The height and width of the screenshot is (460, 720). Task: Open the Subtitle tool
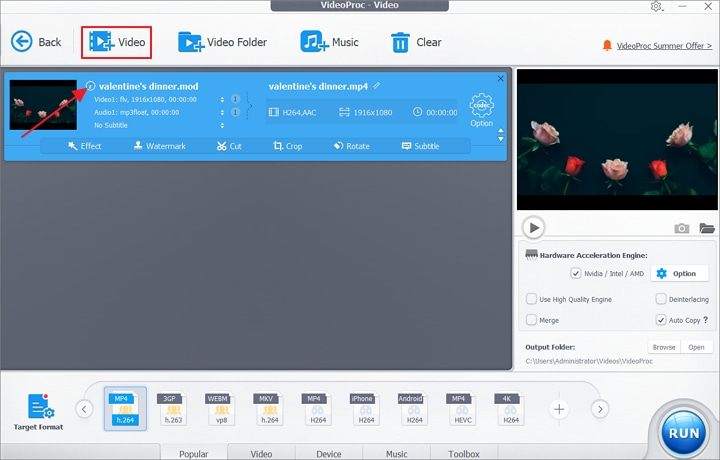421,146
